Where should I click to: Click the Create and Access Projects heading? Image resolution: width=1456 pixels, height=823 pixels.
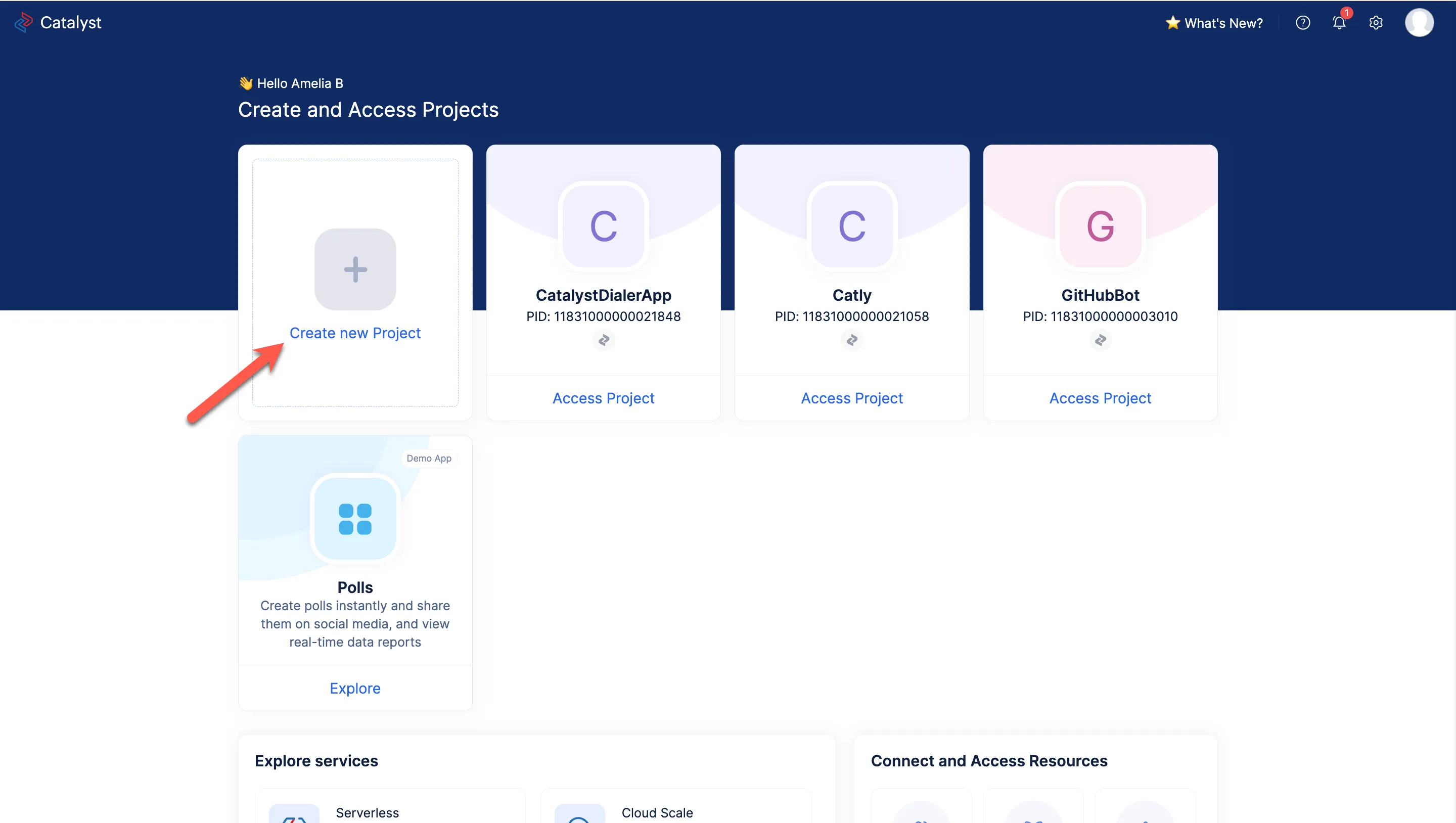[369, 110]
